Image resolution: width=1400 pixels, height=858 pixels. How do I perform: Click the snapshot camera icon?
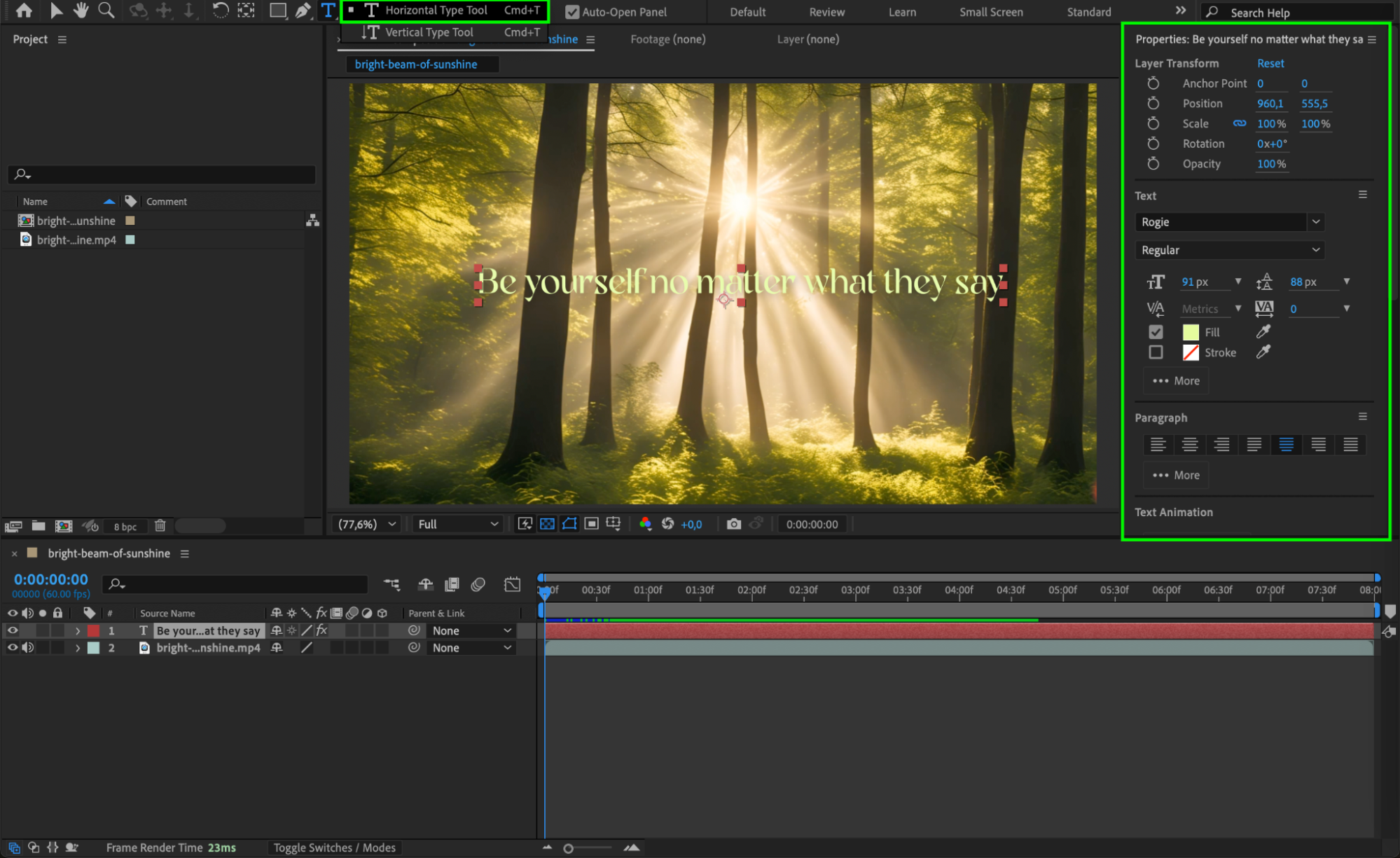point(733,524)
